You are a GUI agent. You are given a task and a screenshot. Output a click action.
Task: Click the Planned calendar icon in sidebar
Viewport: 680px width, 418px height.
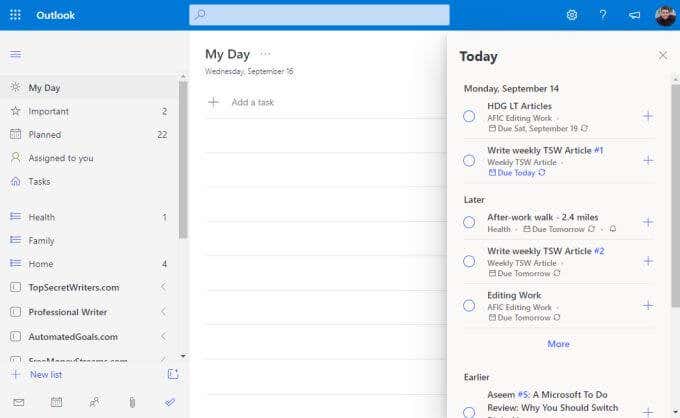pyautogui.click(x=16, y=134)
